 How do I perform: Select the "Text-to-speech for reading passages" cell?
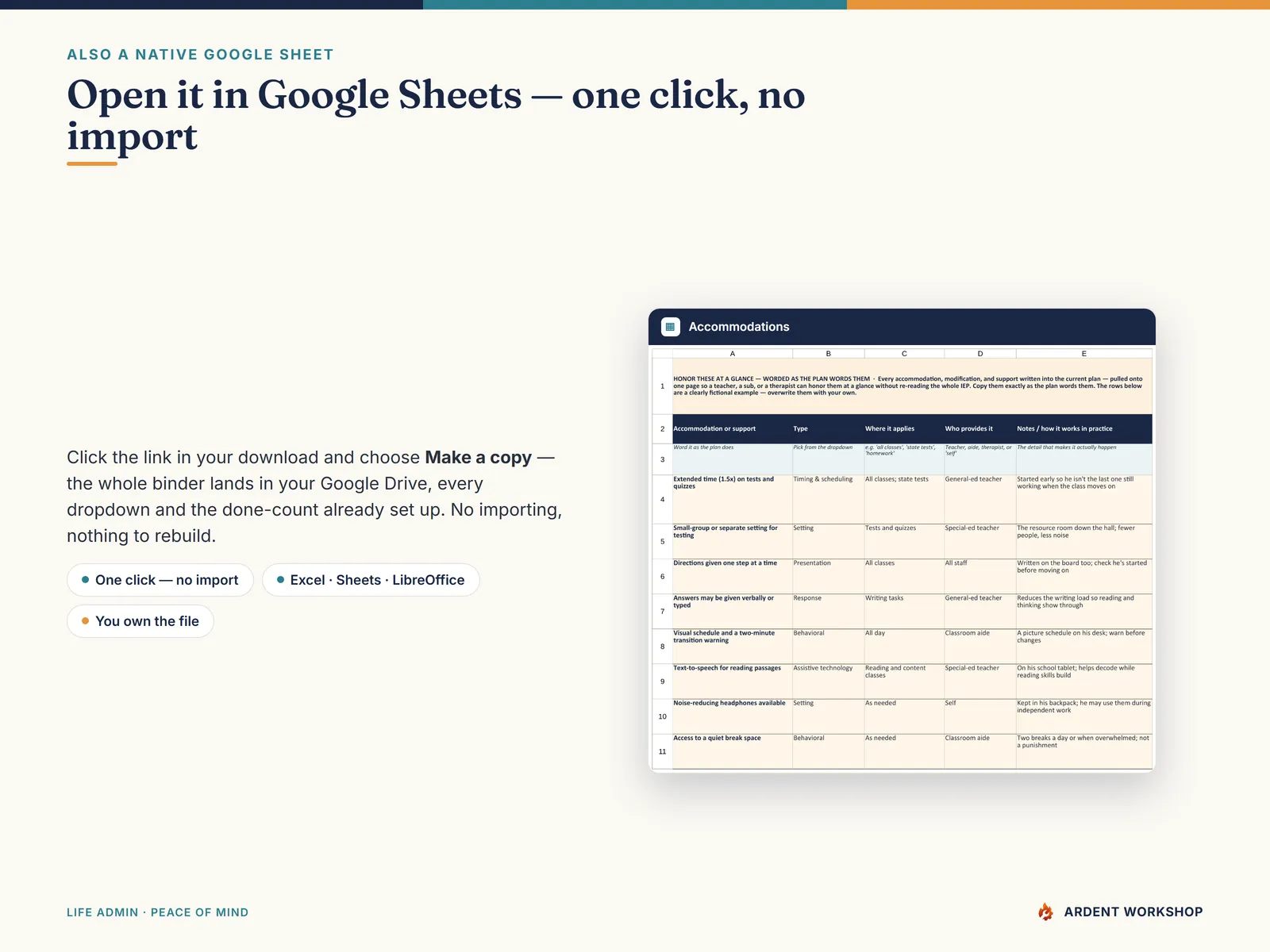[733, 681]
